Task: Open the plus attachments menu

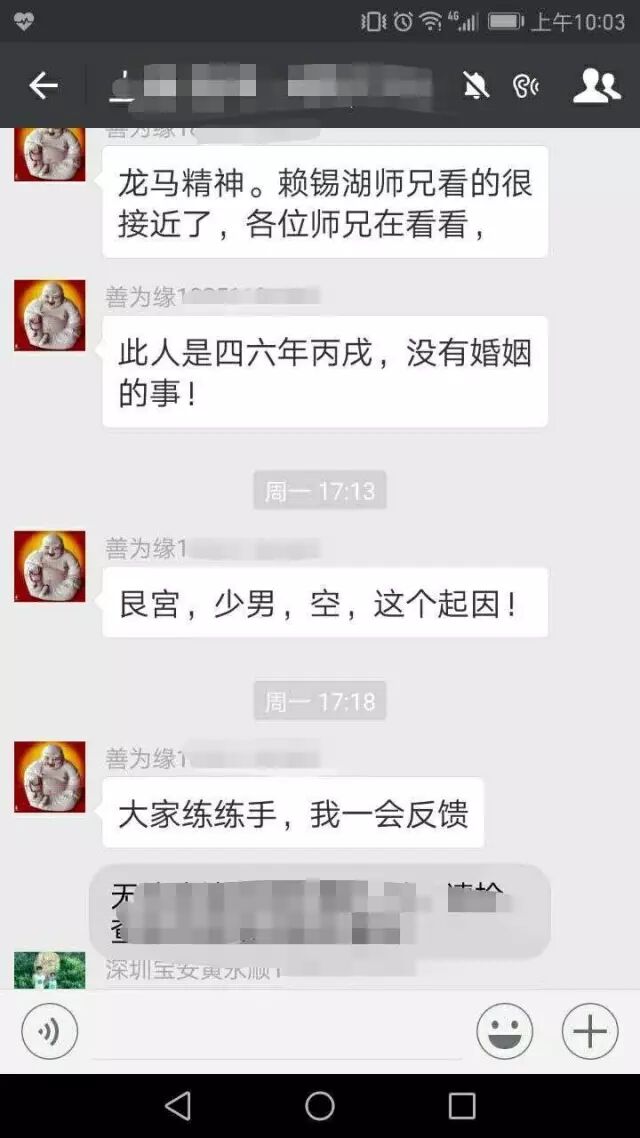Action: click(x=590, y=1031)
